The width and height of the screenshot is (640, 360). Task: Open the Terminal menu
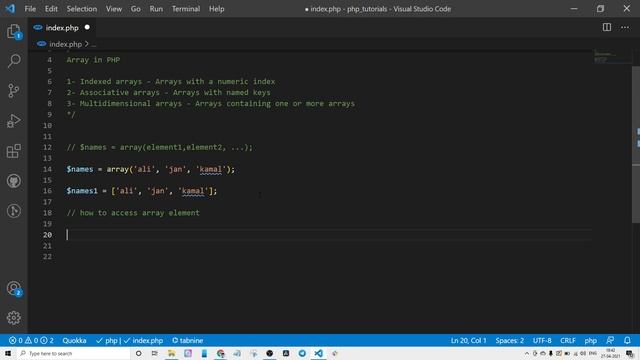click(x=186, y=9)
